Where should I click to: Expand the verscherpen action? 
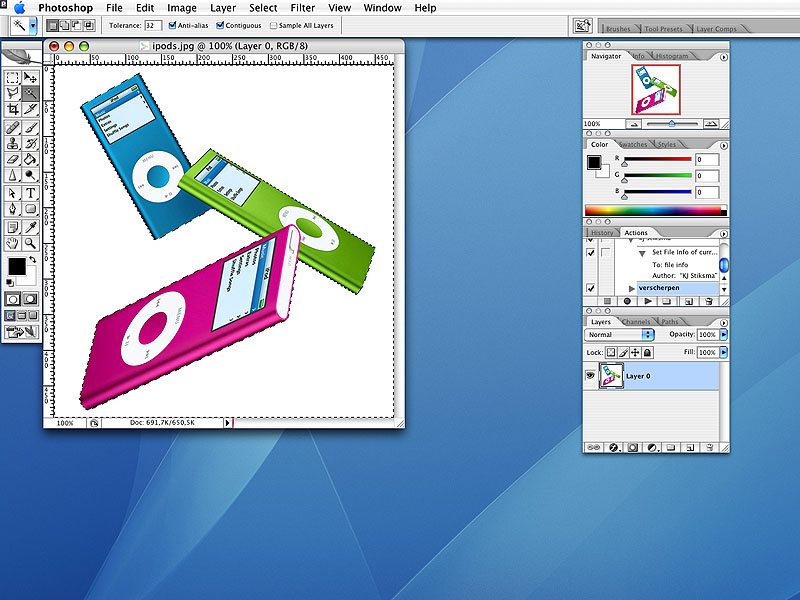[x=631, y=287]
